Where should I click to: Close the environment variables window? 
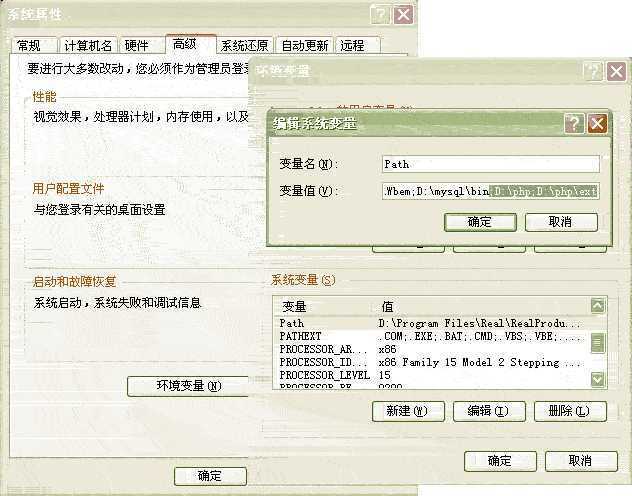point(617,72)
